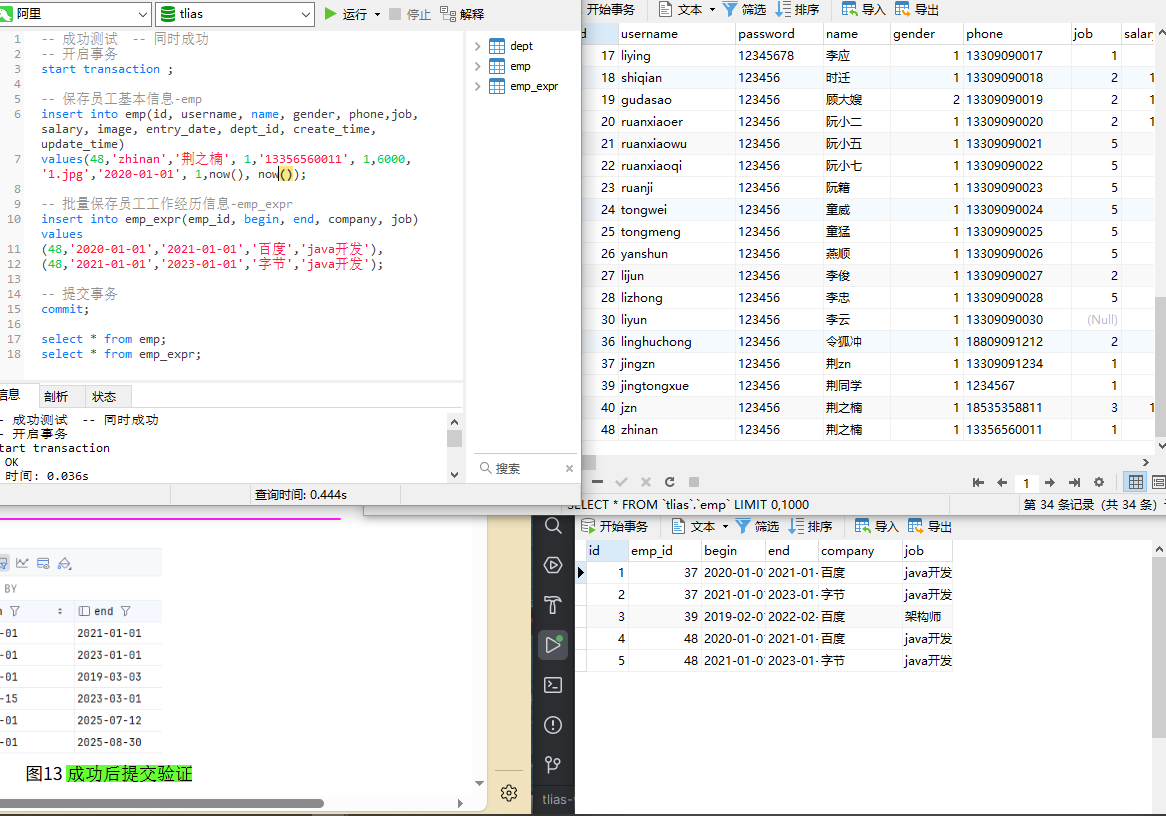Open the IDE Git branch tool window

point(553,765)
